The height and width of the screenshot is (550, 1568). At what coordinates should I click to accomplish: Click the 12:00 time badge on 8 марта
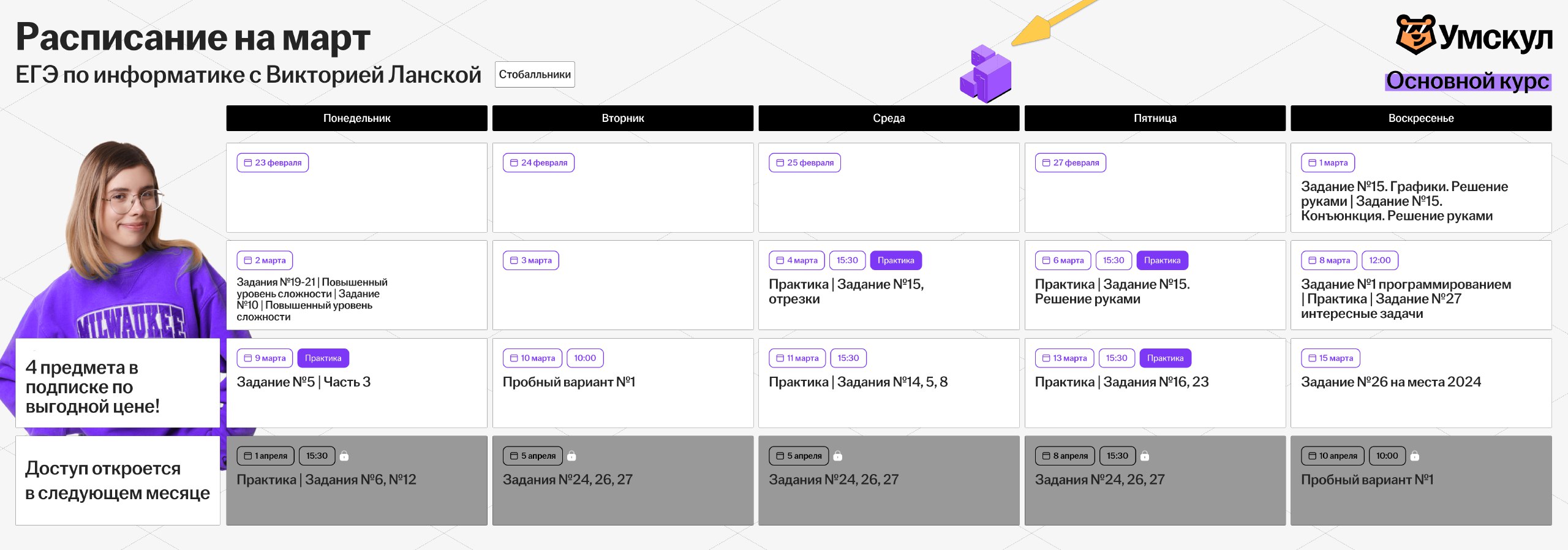[1379, 260]
